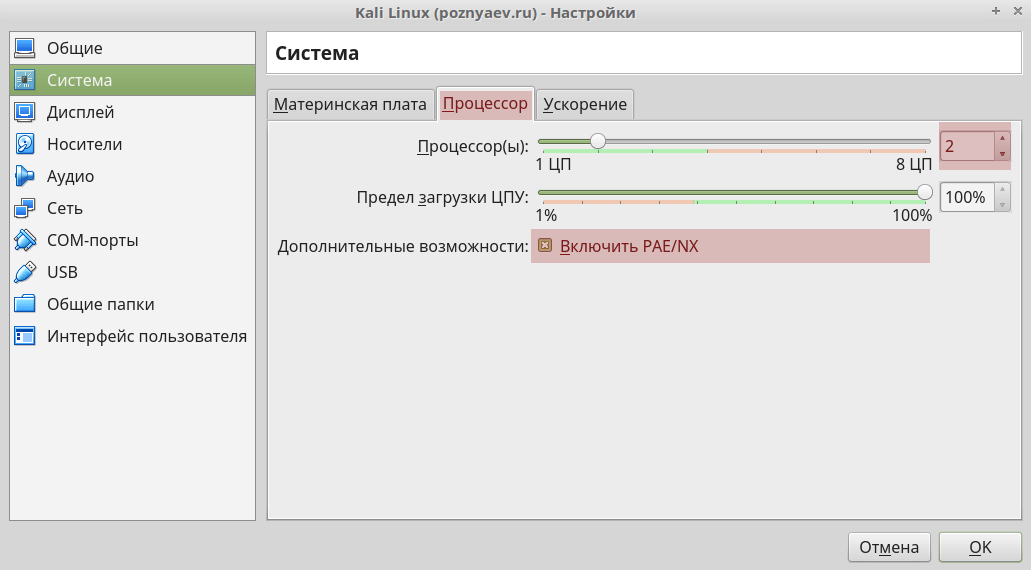1031x570 pixels.
Task: Open the Общие папки section
Action: [x=132, y=304]
